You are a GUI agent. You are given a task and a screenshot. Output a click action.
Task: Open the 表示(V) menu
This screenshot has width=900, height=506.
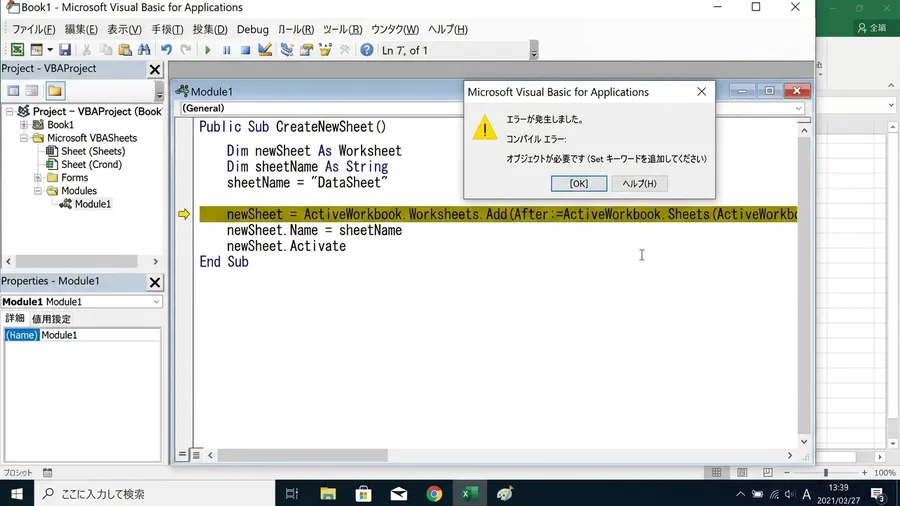(x=125, y=29)
